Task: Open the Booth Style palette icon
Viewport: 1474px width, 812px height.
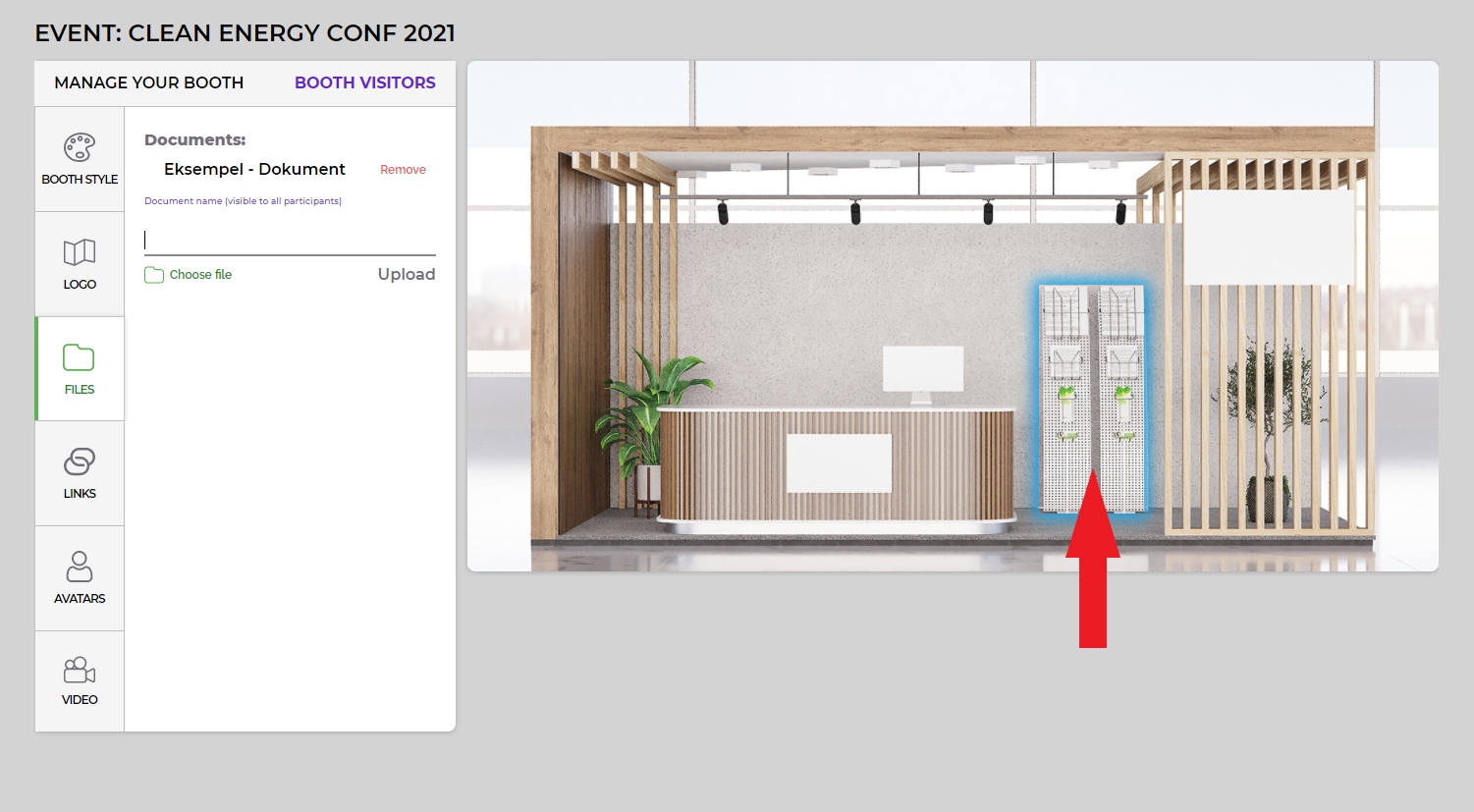Action: [80, 148]
